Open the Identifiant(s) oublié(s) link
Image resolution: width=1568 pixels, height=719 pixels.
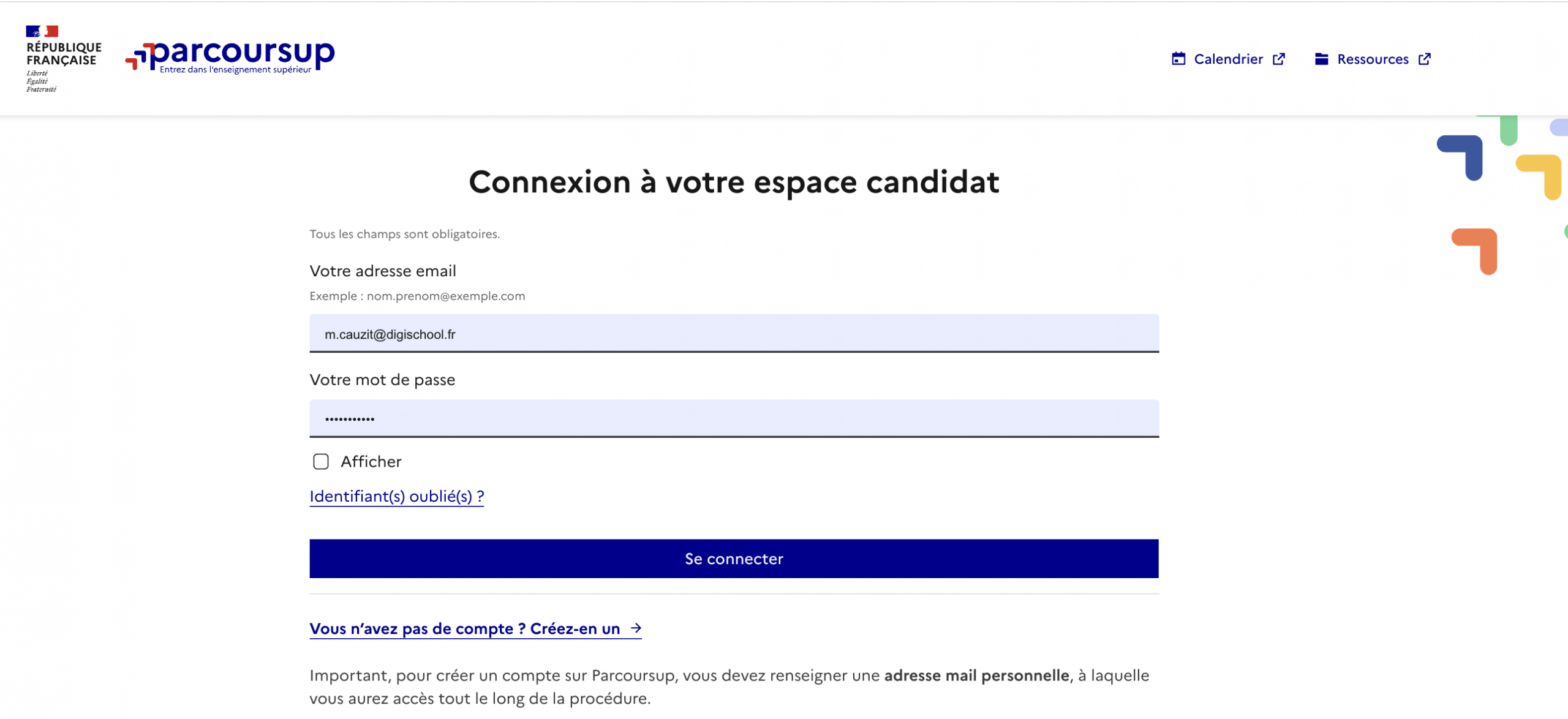coord(397,496)
